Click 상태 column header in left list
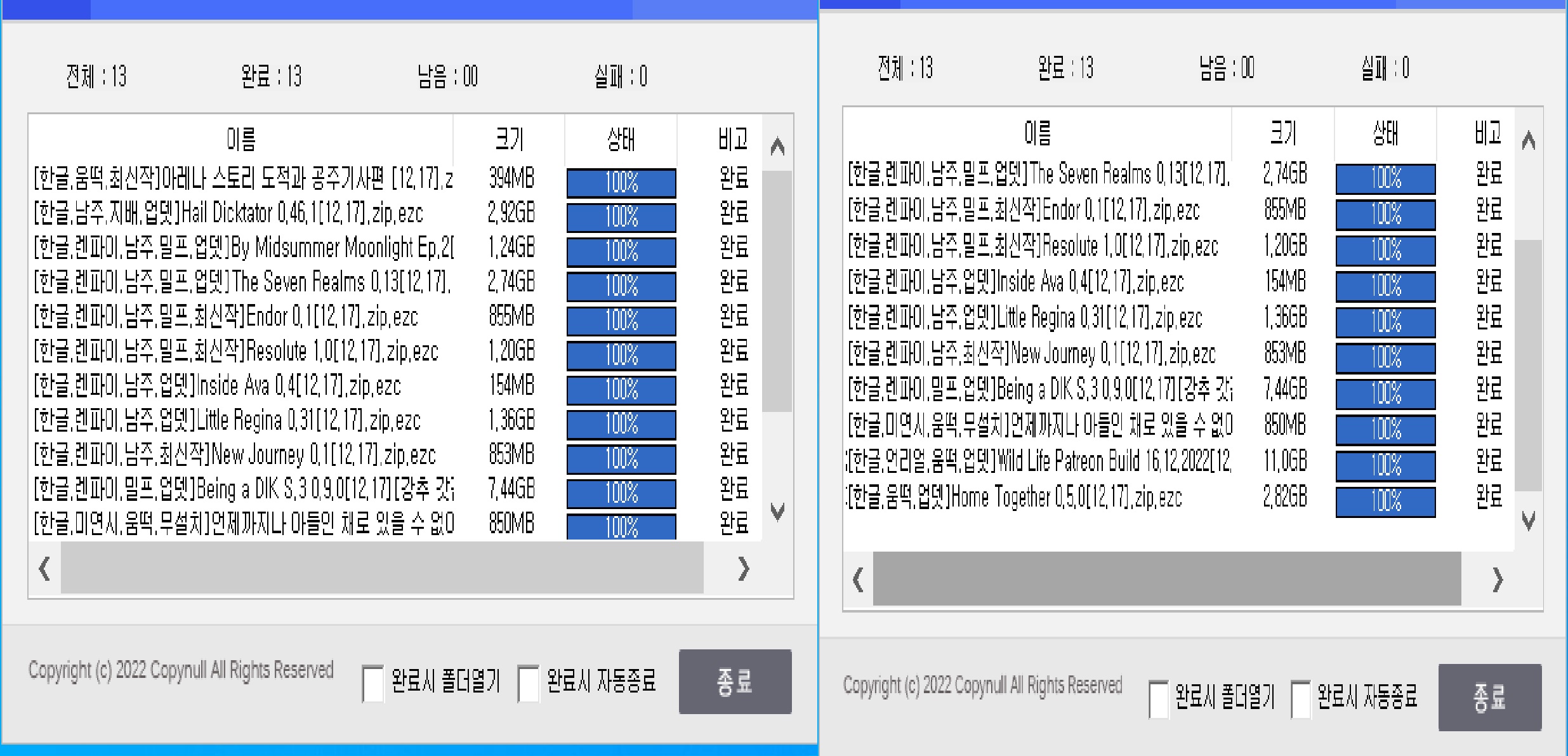The width and height of the screenshot is (1568, 756). (x=621, y=139)
